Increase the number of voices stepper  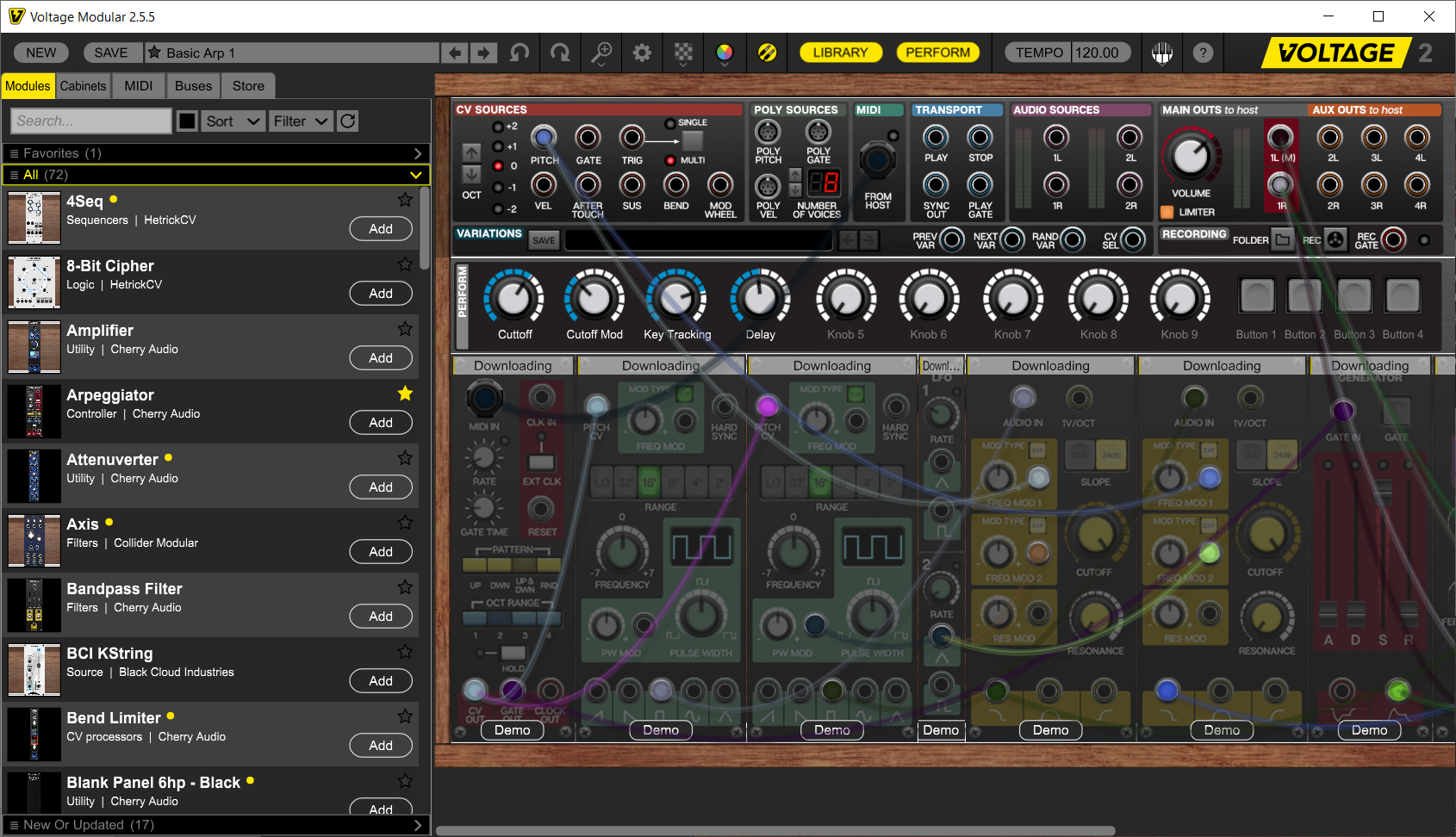(x=795, y=176)
